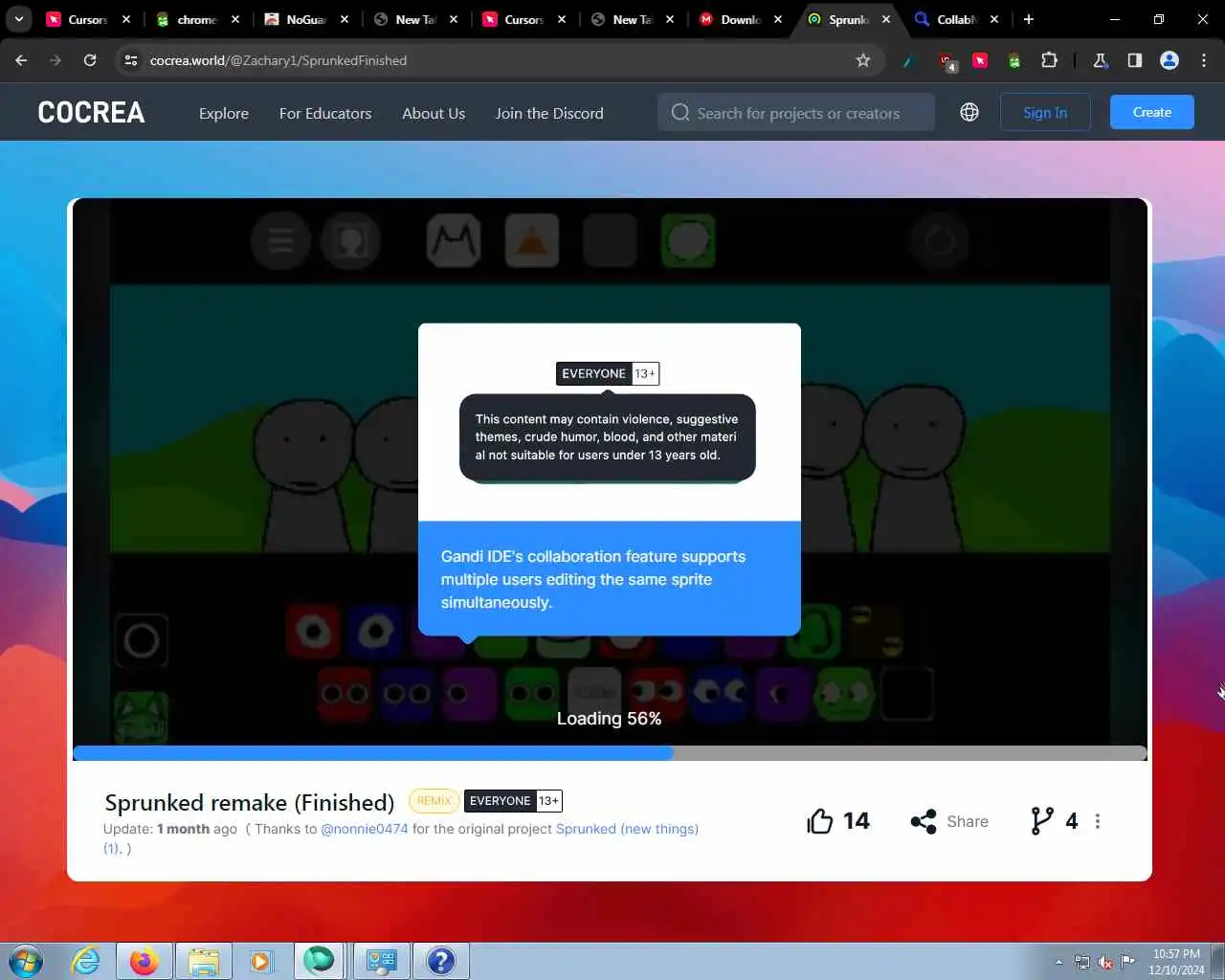This screenshot has height=980, width=1225.
Task: Open the site information icon in address bar
Action: (131, 60)
